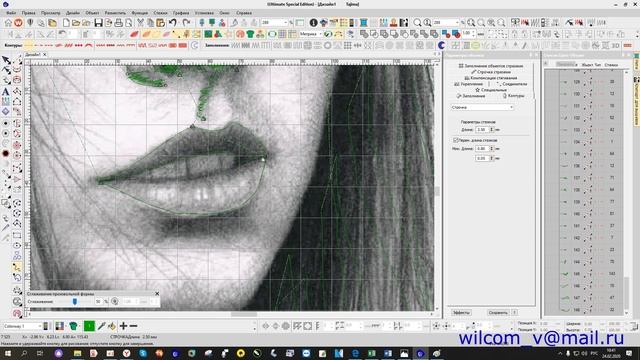640x360 pixels.
Task: Click the black info circle icon
Action: pos(313,23)
